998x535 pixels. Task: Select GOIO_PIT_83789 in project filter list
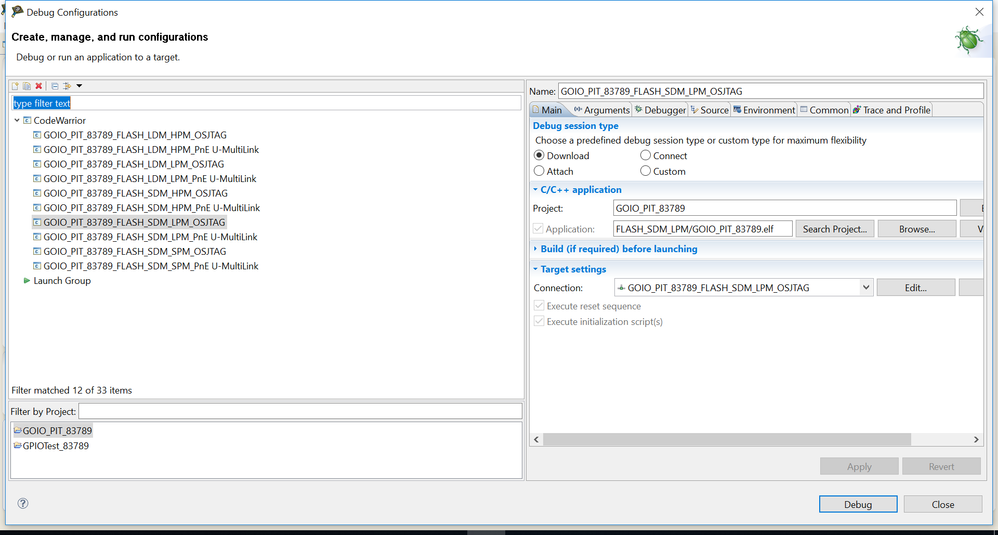57,431
